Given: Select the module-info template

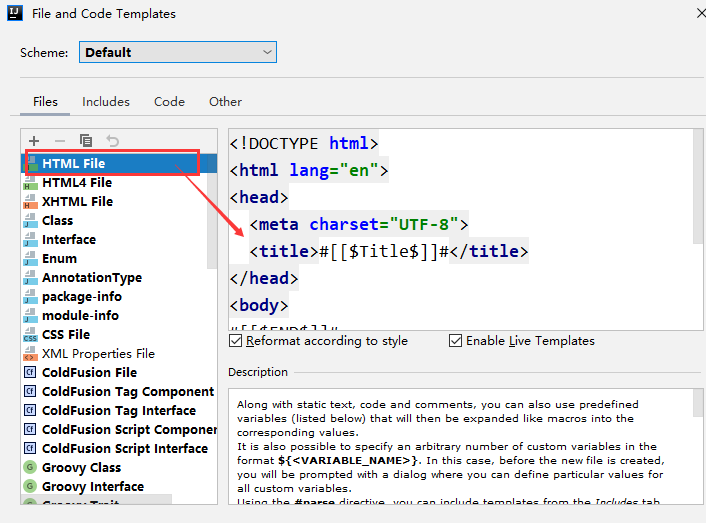Looking at the screenshot, I should point(119,316).
